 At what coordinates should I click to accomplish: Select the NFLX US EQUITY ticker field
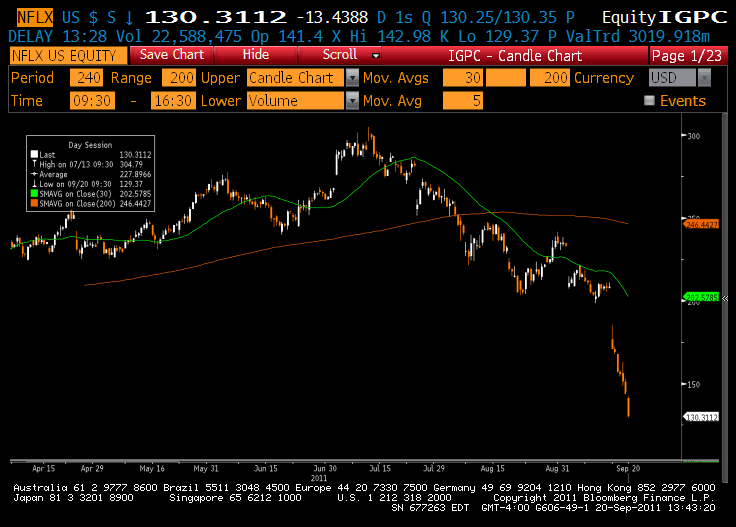(68, 56)
